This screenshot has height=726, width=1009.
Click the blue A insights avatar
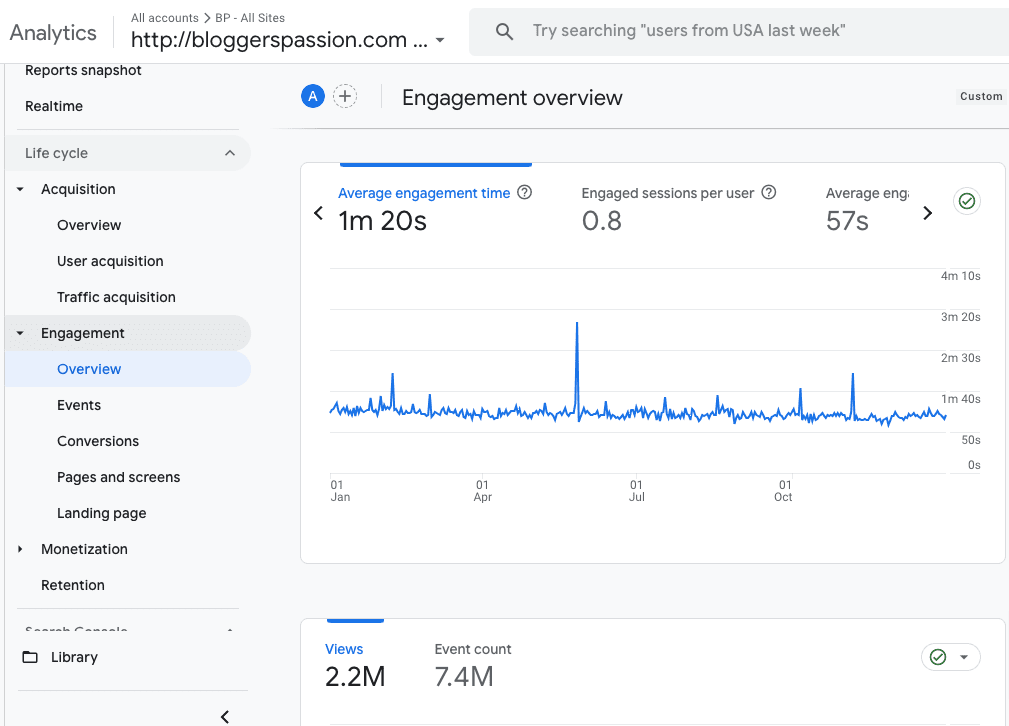pos(312,96)
